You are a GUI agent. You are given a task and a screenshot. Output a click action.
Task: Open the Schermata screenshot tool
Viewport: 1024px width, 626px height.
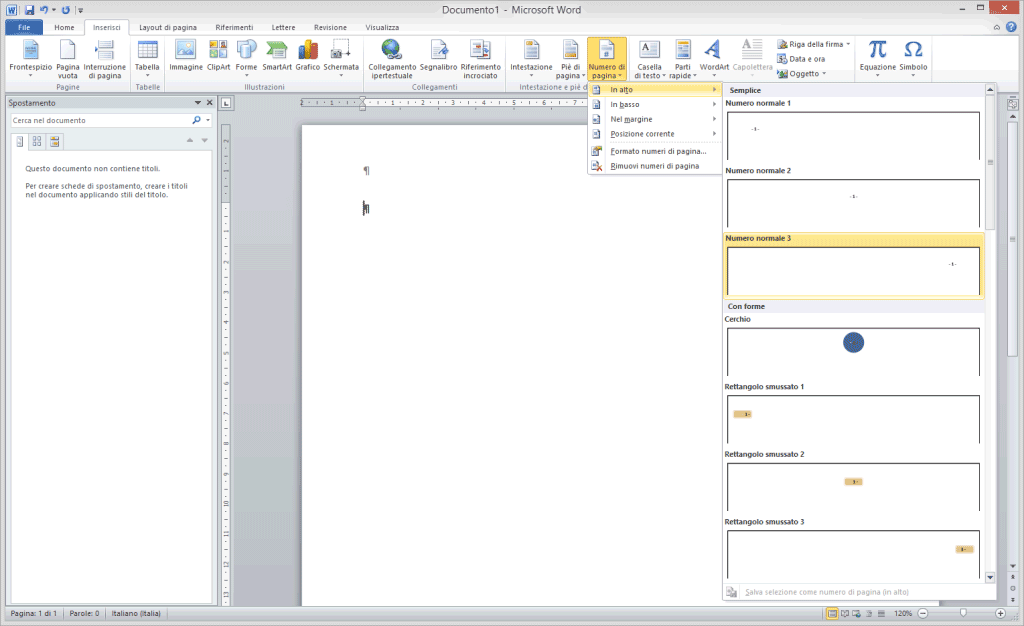(x=341, y=59)
